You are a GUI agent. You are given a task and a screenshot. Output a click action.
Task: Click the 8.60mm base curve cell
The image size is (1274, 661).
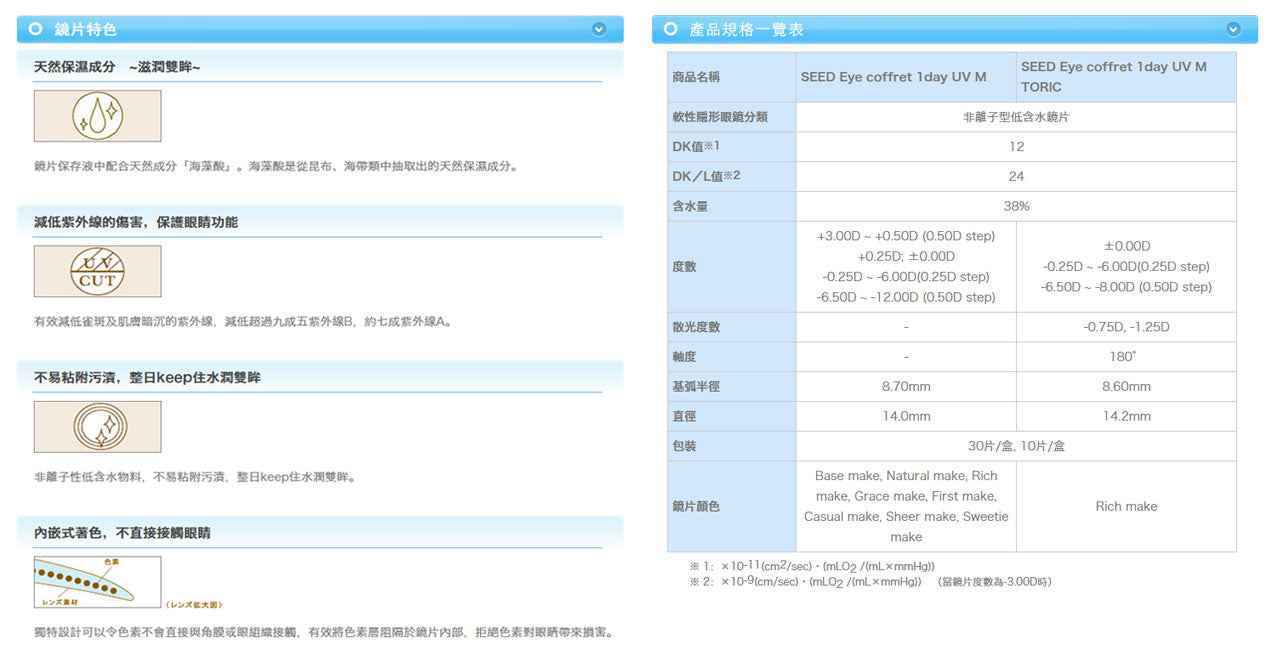coord(1126,386)
